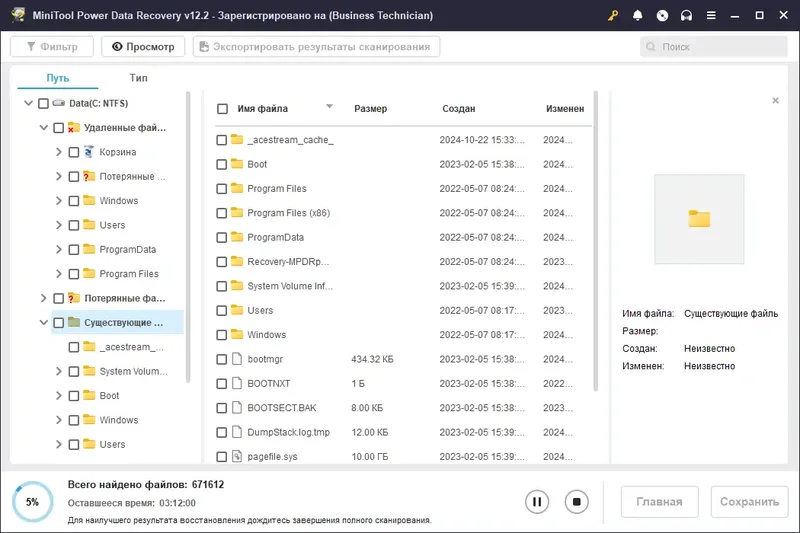Pause the scan
Screen dimensions: 800x533
tap(537, 502)
